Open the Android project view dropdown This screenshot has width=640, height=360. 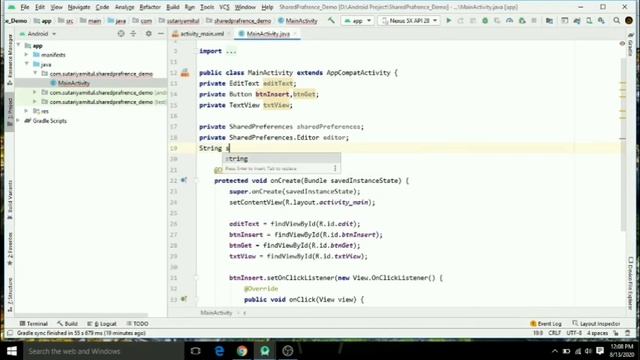(x=38, y=34)
